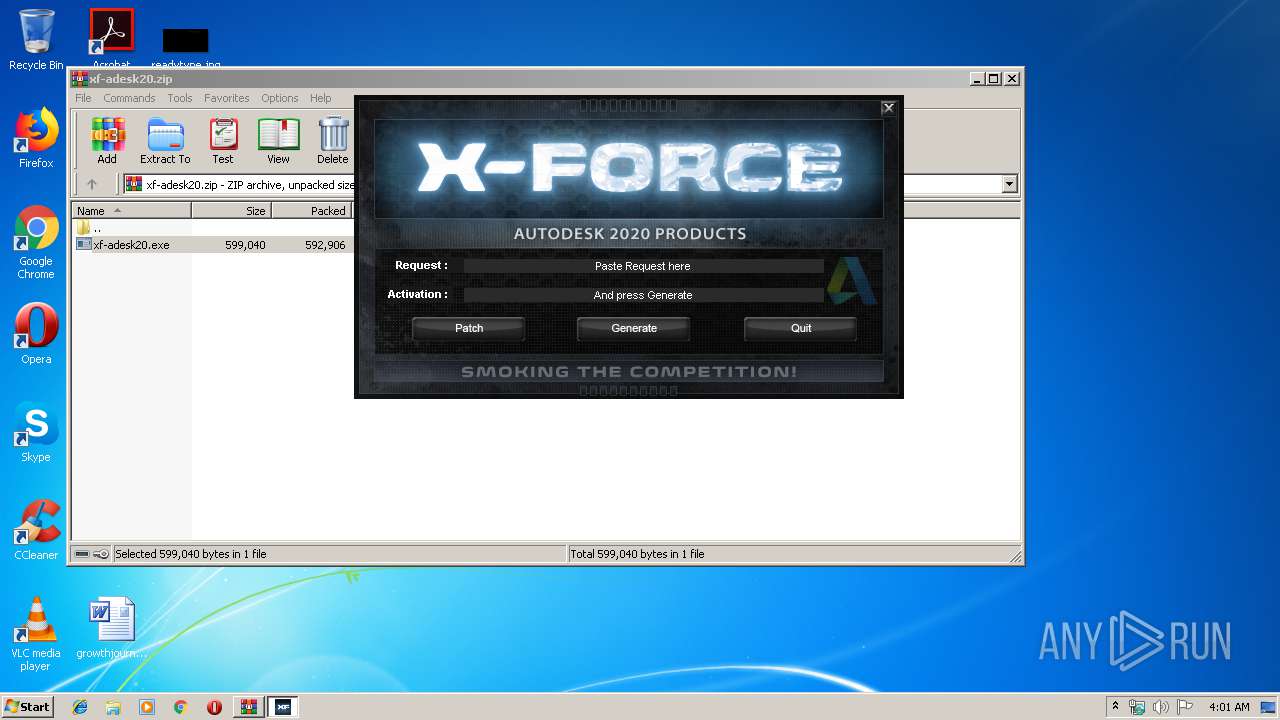The height and width of the screenshot is (720, 1280).
Task: Click the Patch button in X-Force
Action: [x=469, y=328]
